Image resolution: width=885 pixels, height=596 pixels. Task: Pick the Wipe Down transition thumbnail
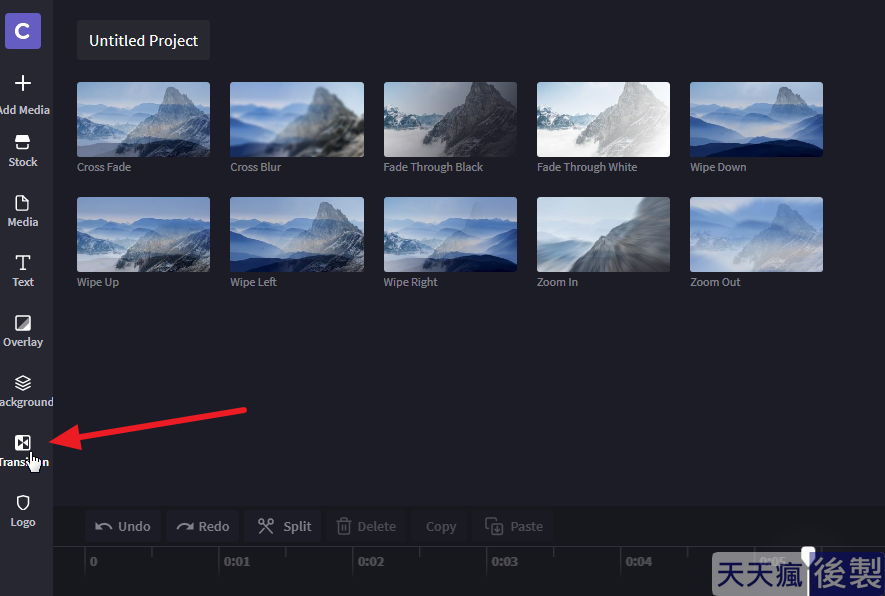pyautogui.click(x=756, y=119)
